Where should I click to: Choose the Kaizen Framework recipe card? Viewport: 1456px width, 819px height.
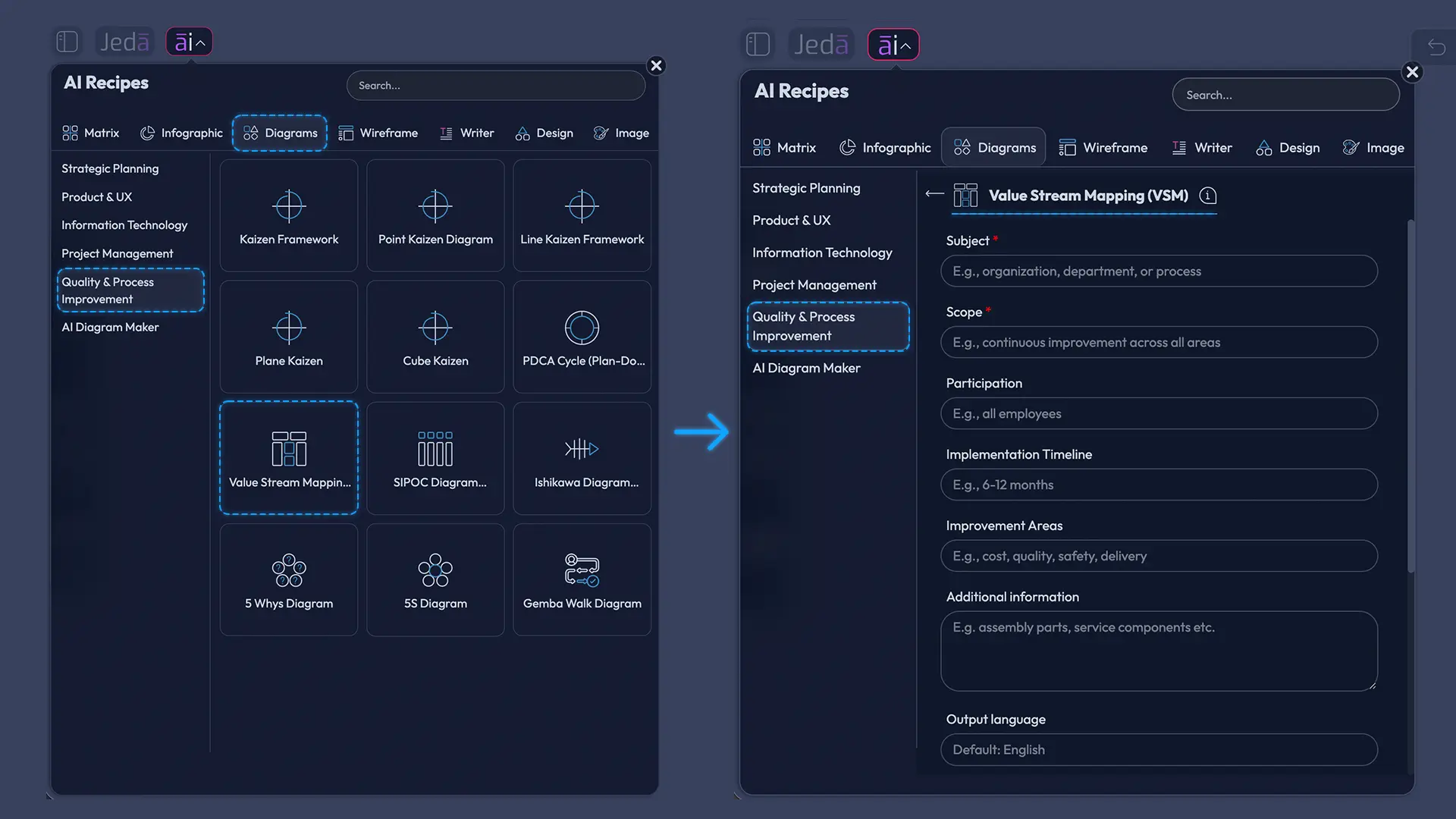[289, 215]
